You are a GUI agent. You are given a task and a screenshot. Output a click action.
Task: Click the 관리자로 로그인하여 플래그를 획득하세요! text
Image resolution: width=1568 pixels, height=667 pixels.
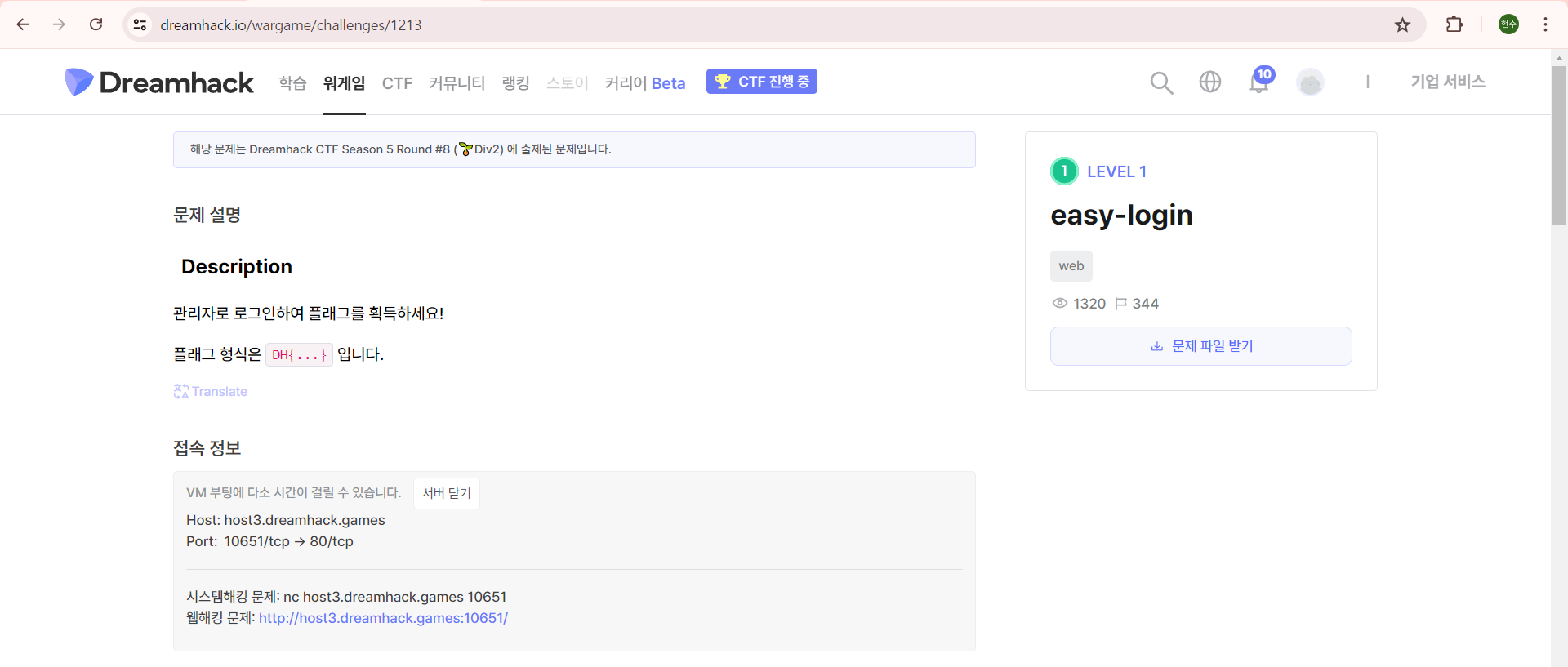pyautogui.click(x=309, y=313)
